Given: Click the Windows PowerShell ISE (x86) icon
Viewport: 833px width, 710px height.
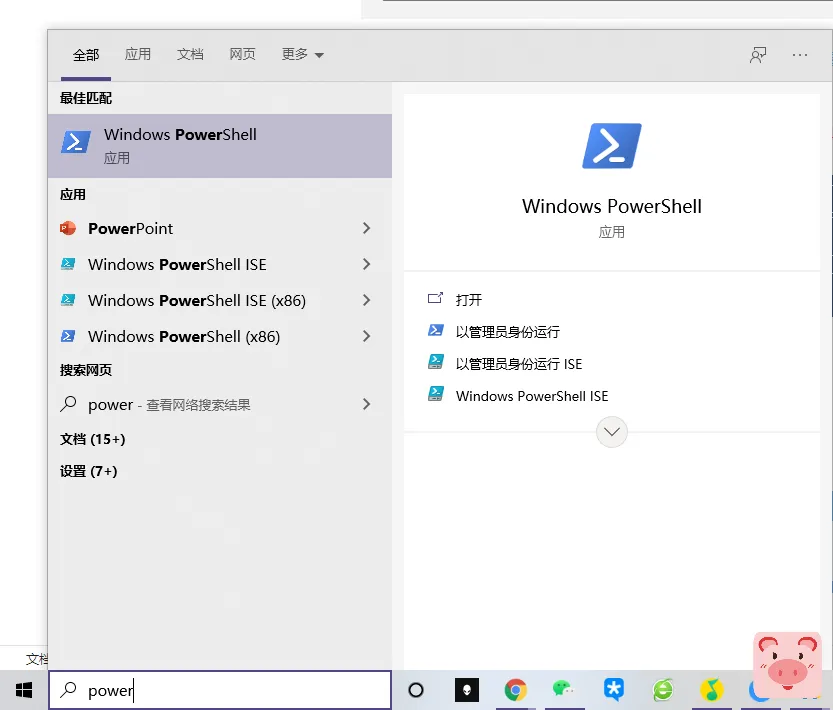Looking at the screenshot, I should (68, 300).
